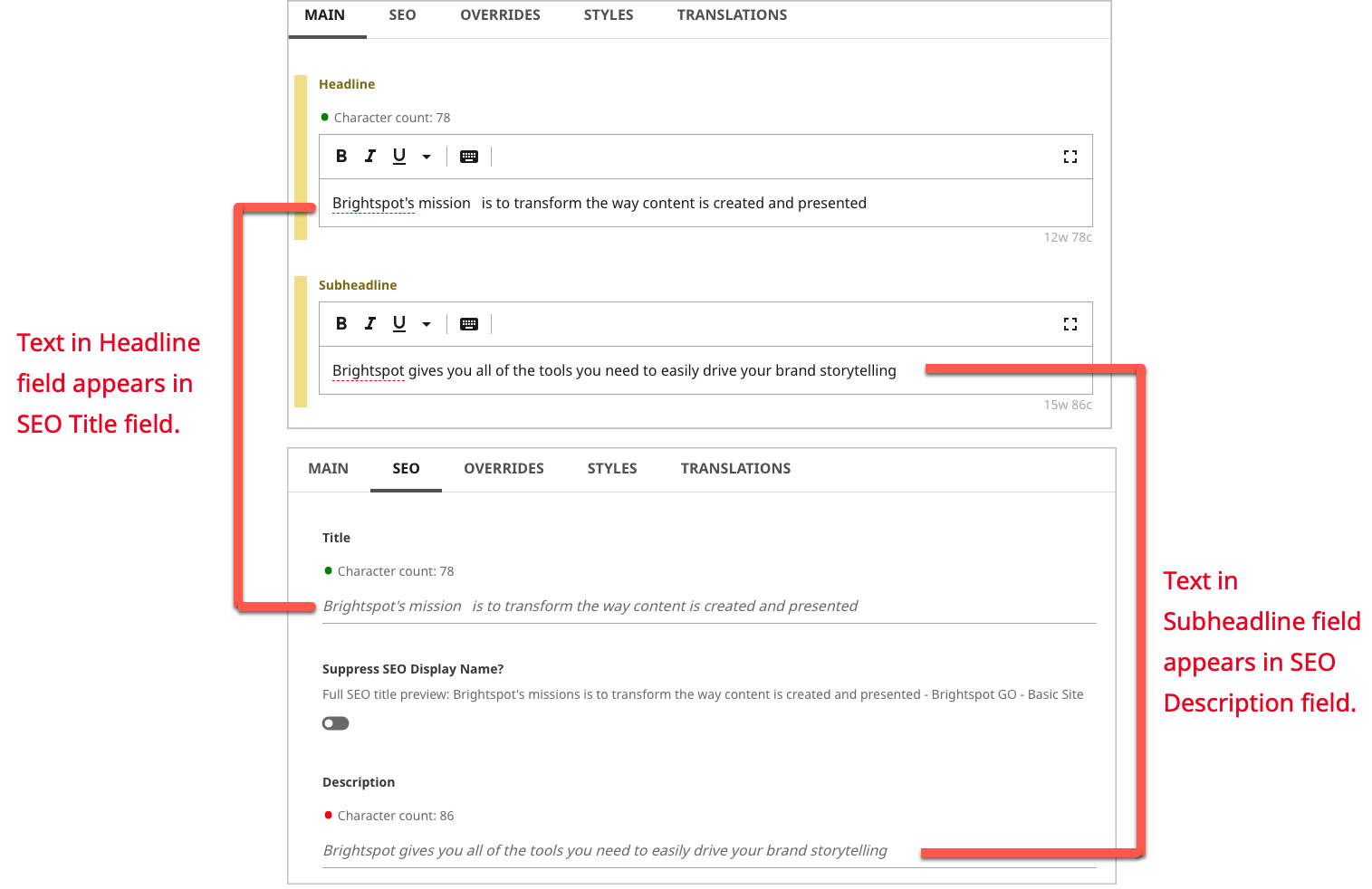The width and height of the screenshot is (1372, 889).
Task: Click the Subheadline field label
Action: [x=358, y=285]
